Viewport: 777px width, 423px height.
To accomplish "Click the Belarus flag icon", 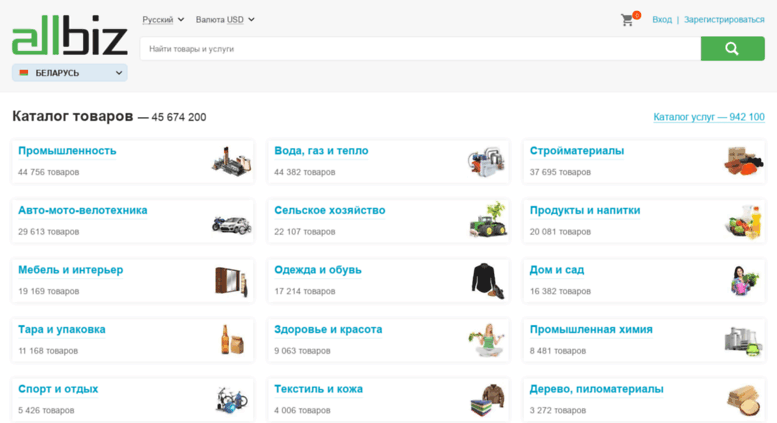I will (24, 73).
